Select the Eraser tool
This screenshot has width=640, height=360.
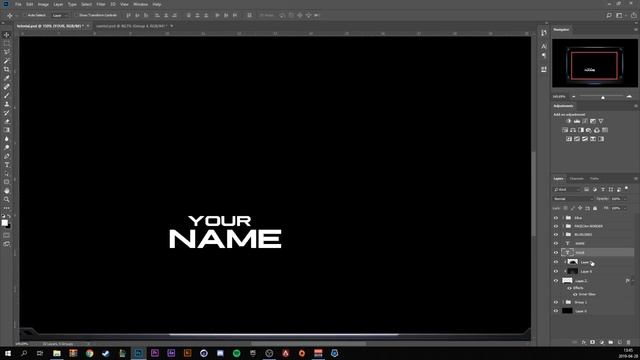(7, 121)
